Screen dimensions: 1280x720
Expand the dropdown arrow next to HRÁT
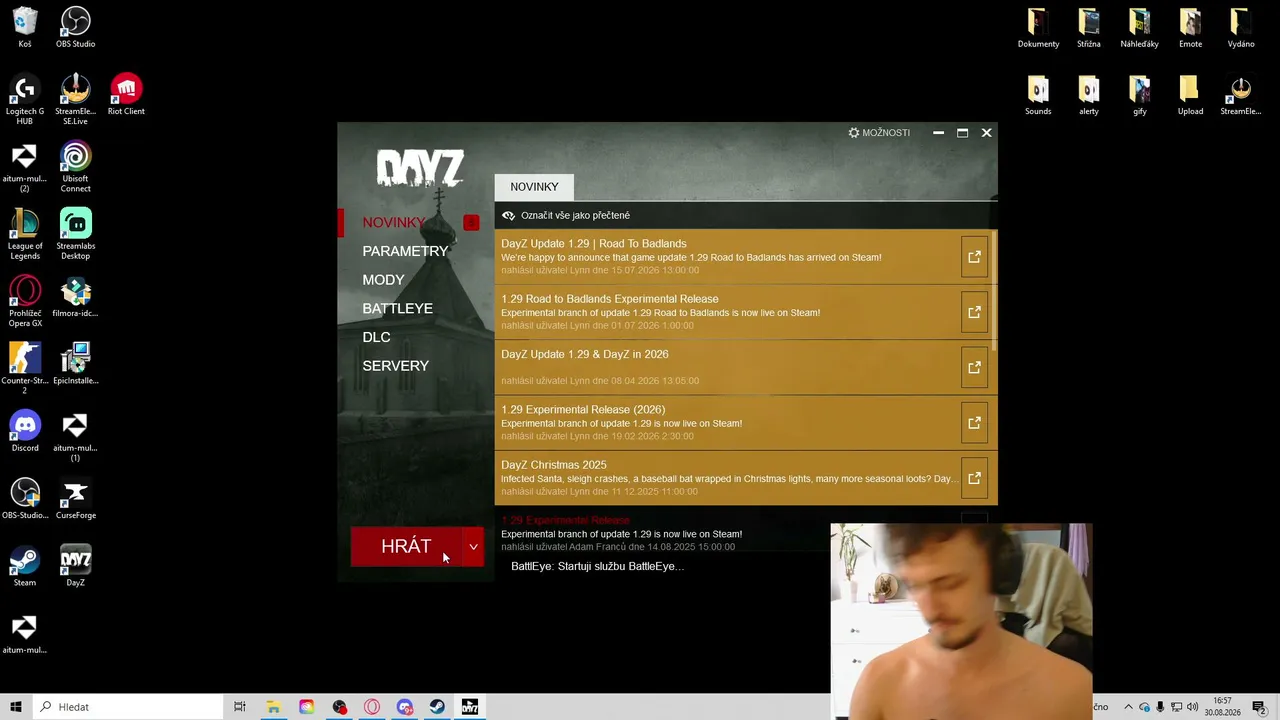coord(473,546)
